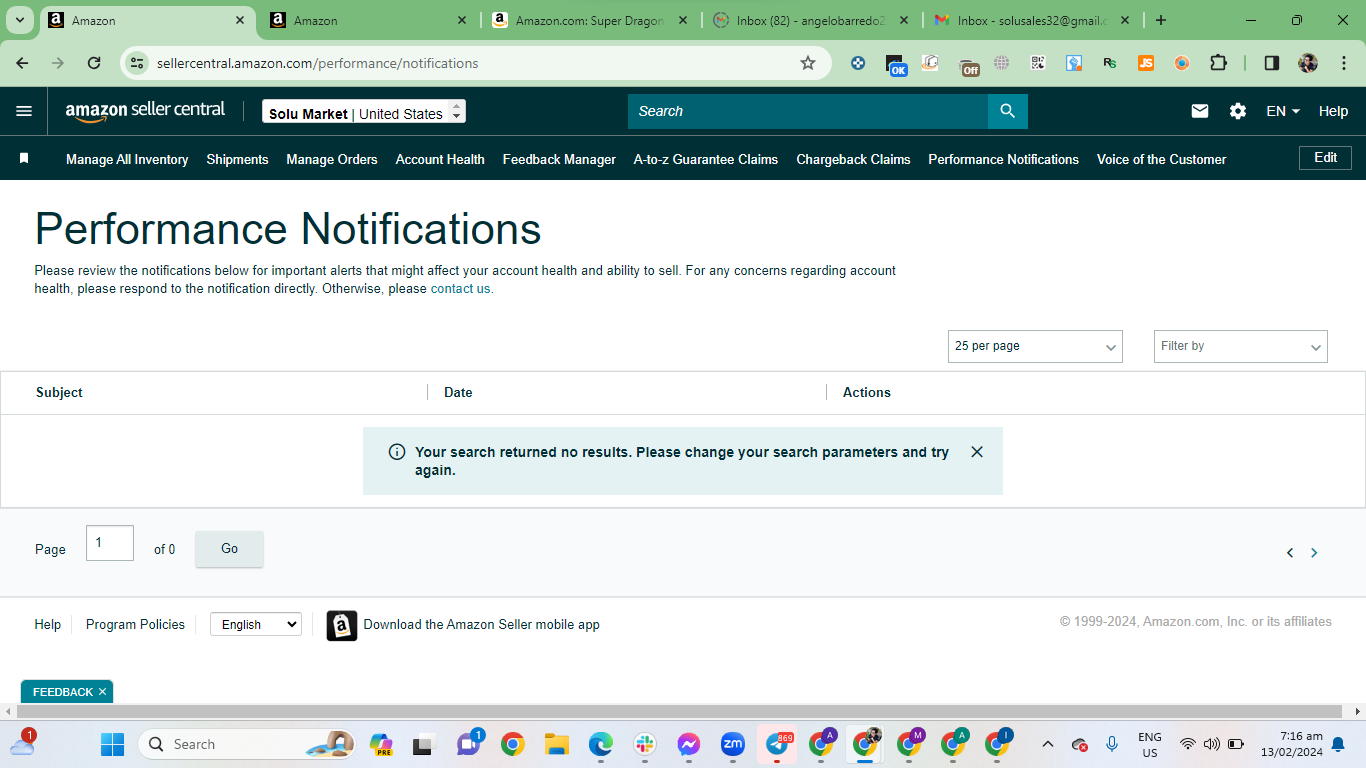Reload the current page

94,63
